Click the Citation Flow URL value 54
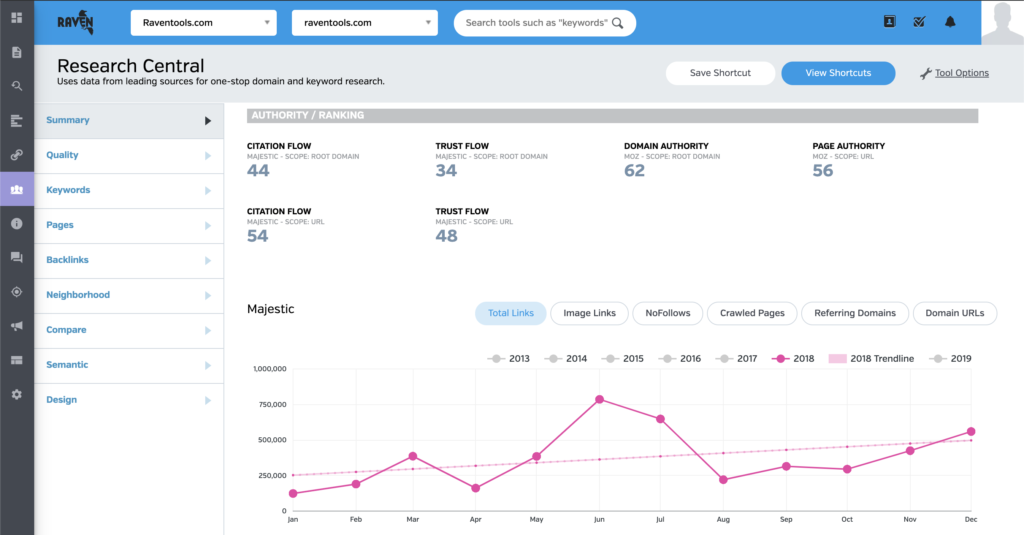The width and height of the screenshot is (1024, 535). (257, 236)
